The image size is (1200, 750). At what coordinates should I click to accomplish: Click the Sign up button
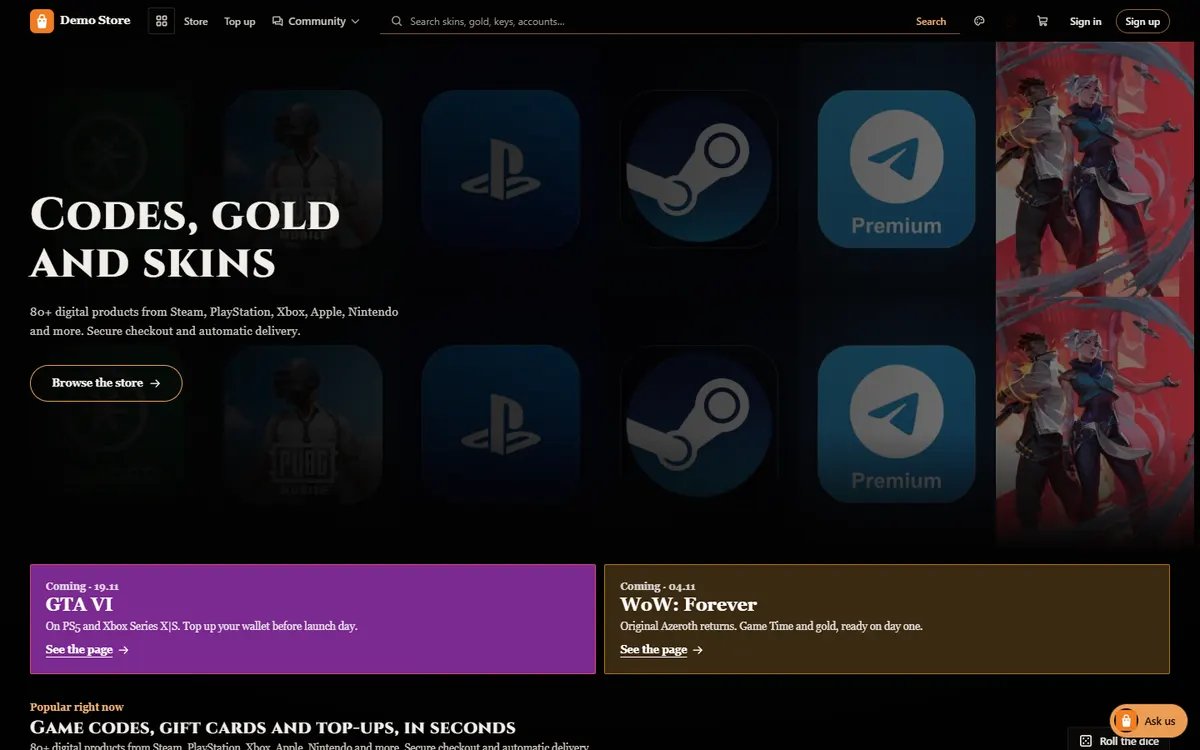point(1143,21)
